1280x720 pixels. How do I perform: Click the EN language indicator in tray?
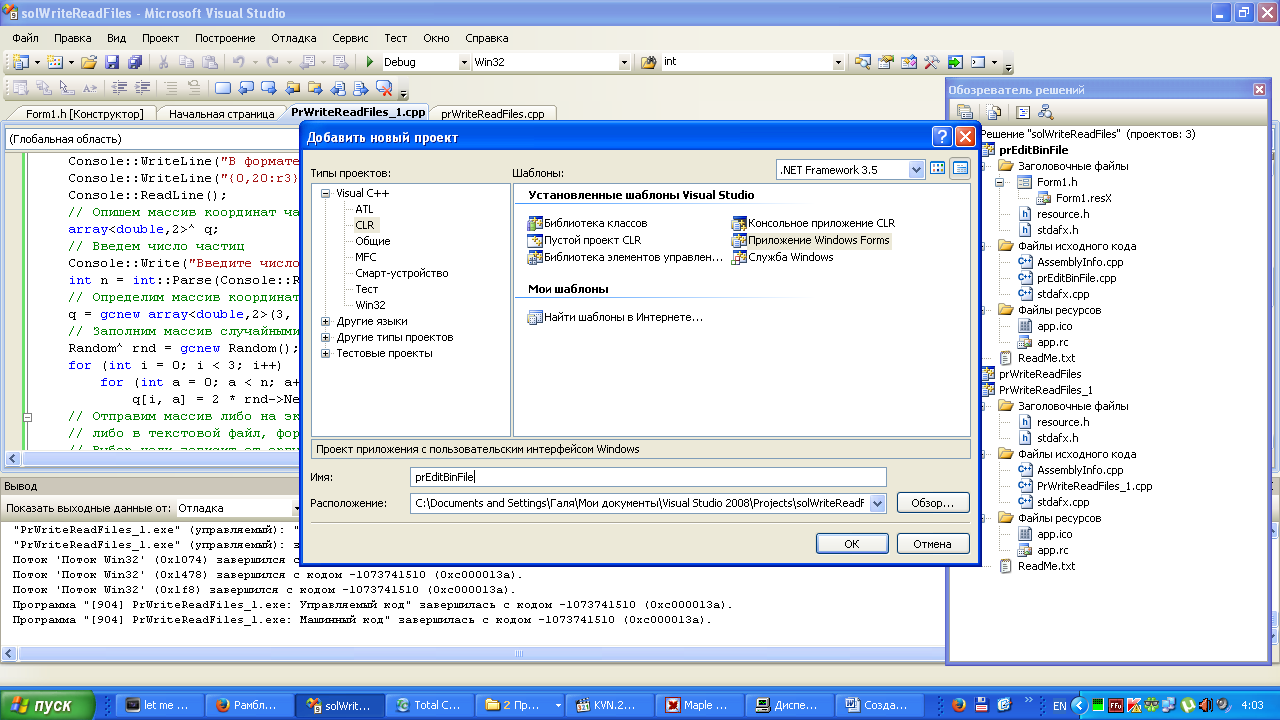click(x=1059, y=705)
